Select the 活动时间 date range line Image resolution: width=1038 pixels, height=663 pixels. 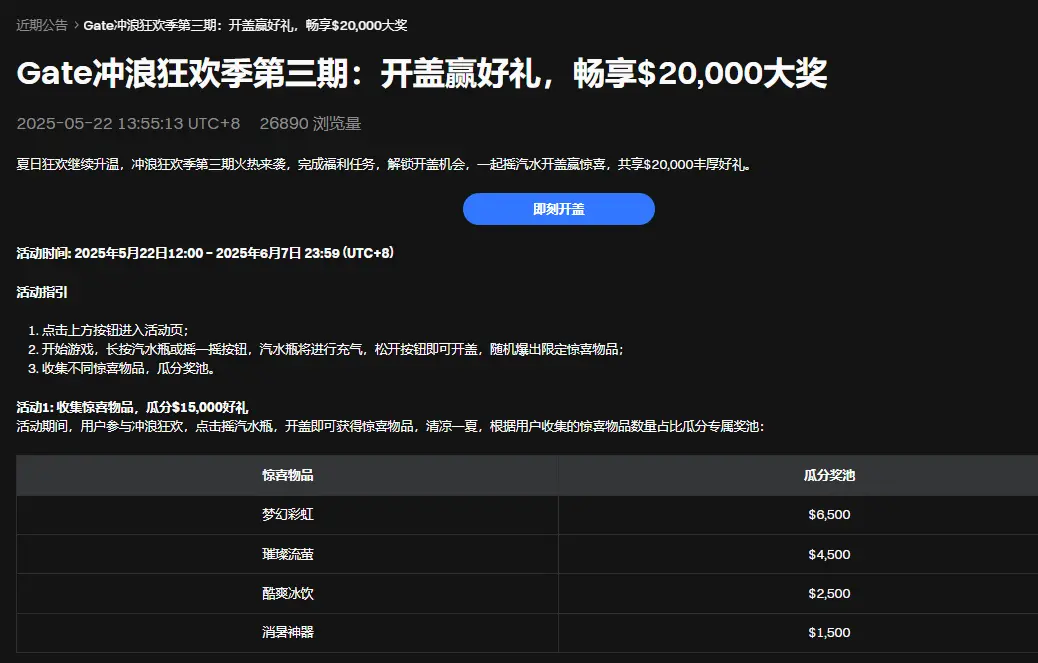pos(205,253)
